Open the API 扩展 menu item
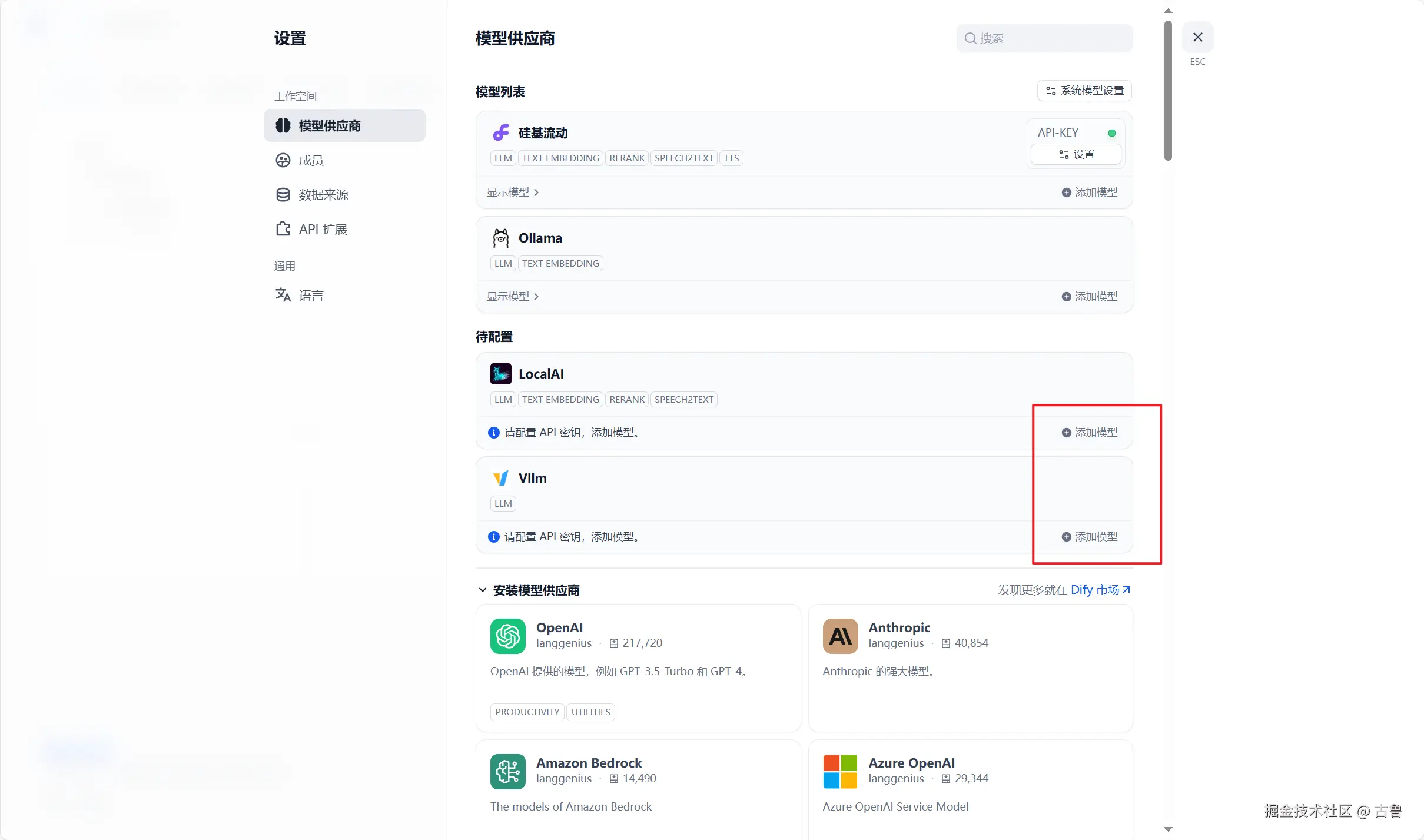The image size is (1424, 840). point(323,229)
